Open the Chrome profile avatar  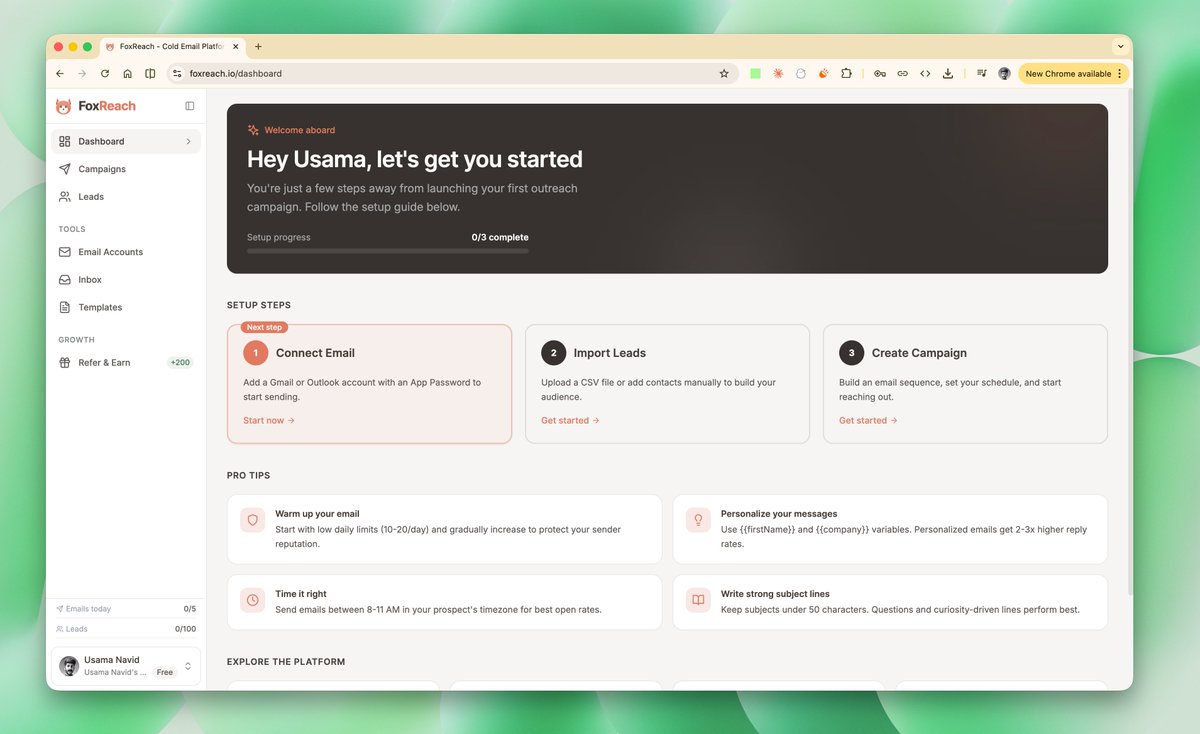coord(1004,74)
